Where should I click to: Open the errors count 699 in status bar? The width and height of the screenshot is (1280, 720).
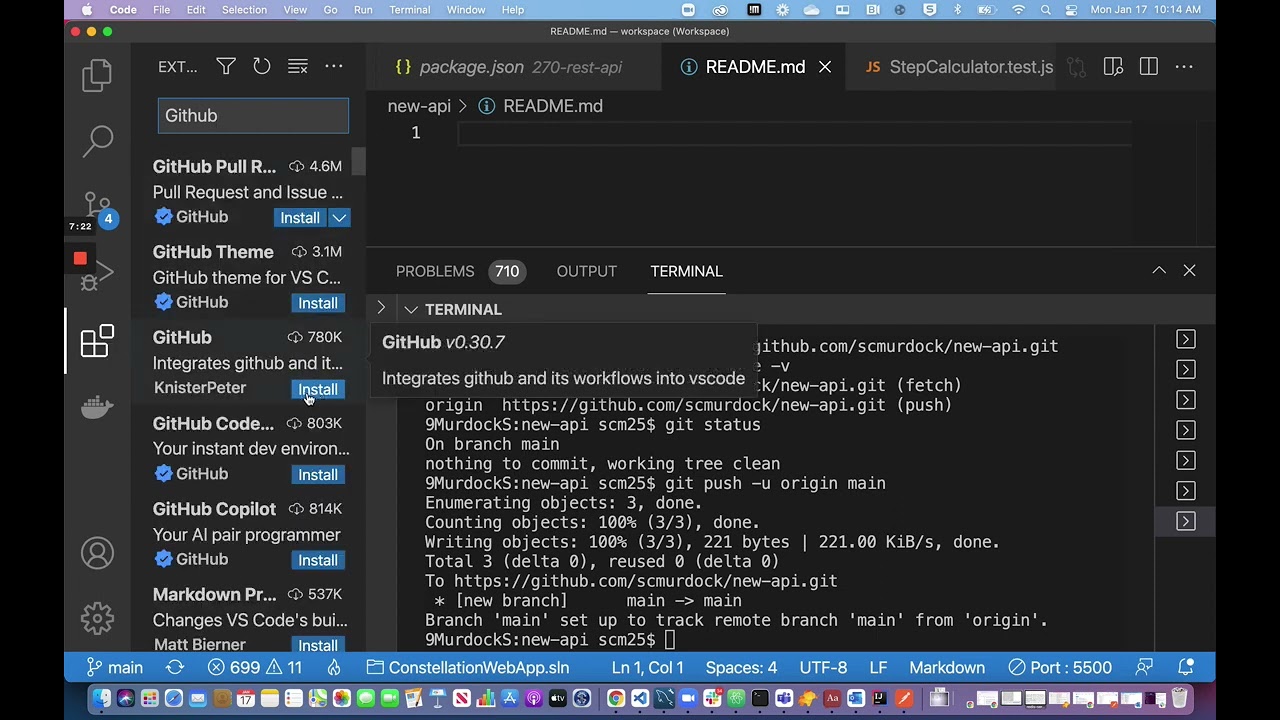pos(233,667)
